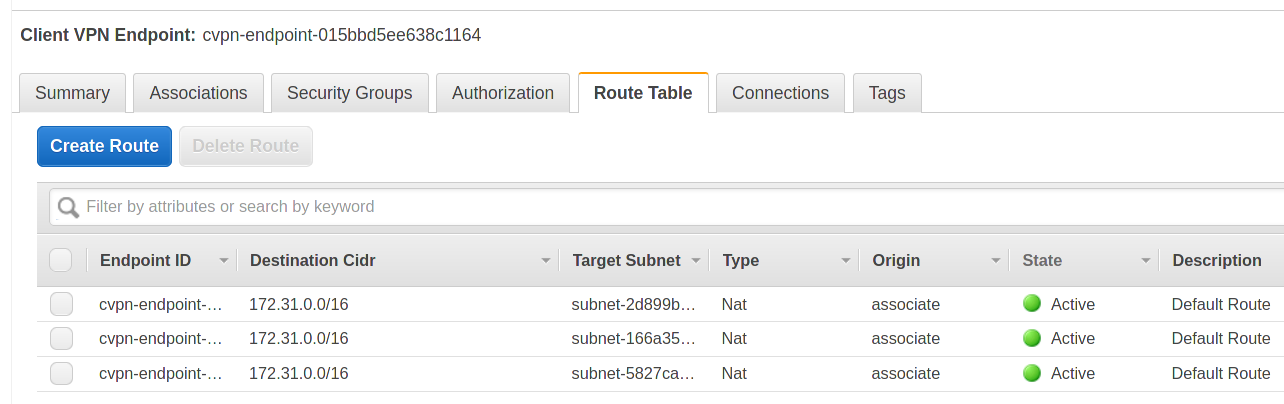Click green Active status icon for subnet-166a35 route

point(1032,339)
